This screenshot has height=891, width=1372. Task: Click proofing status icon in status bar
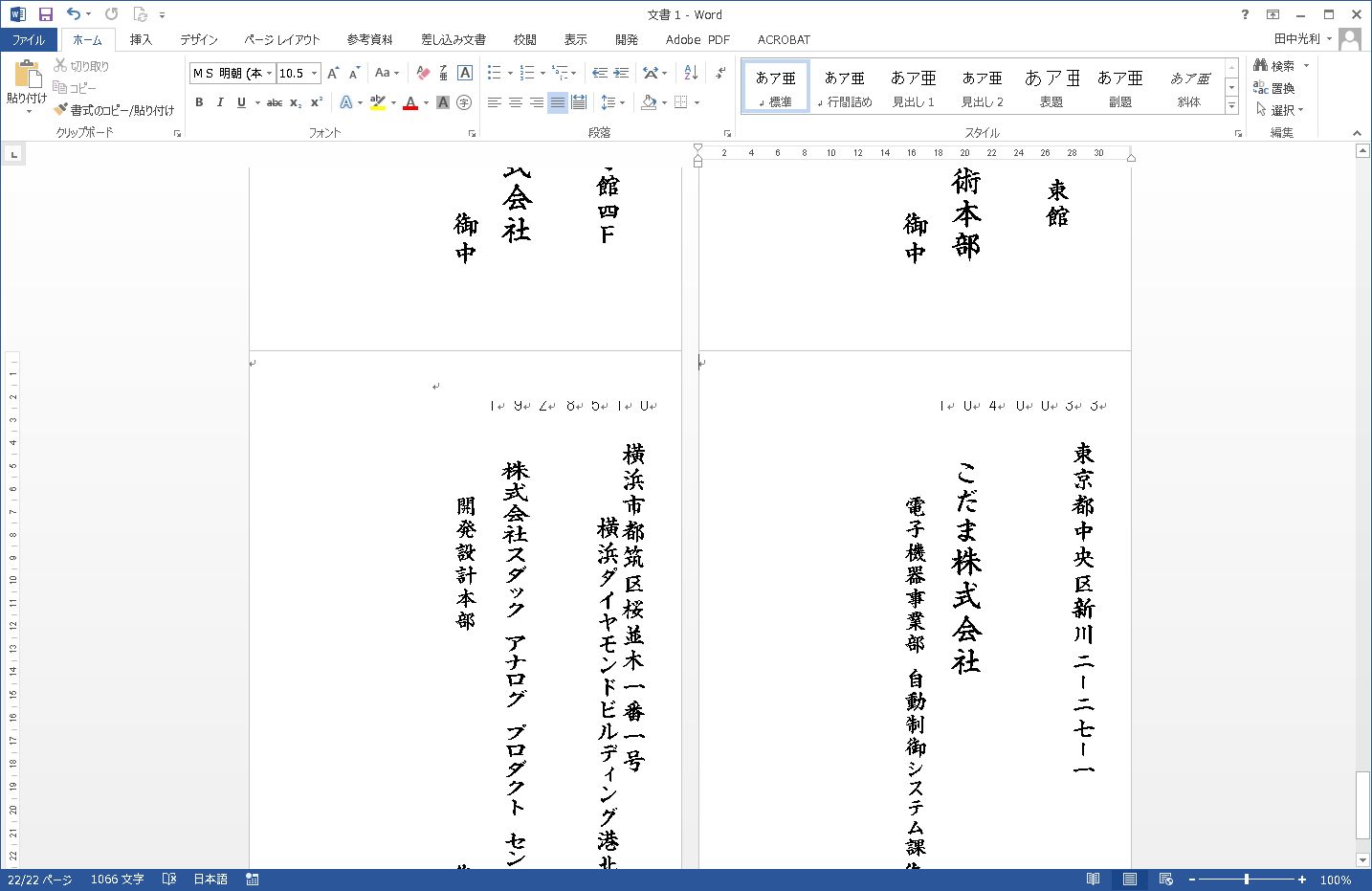169,879
